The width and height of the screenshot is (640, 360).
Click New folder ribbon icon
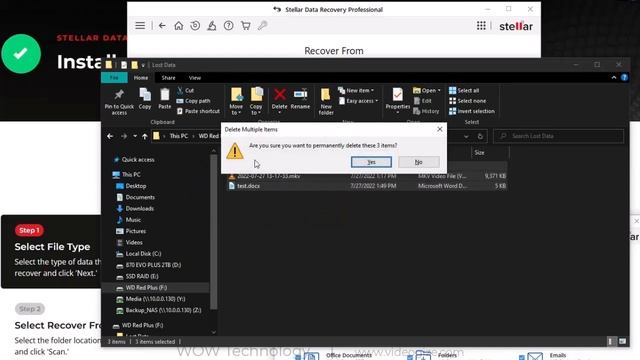click(326, 102)
